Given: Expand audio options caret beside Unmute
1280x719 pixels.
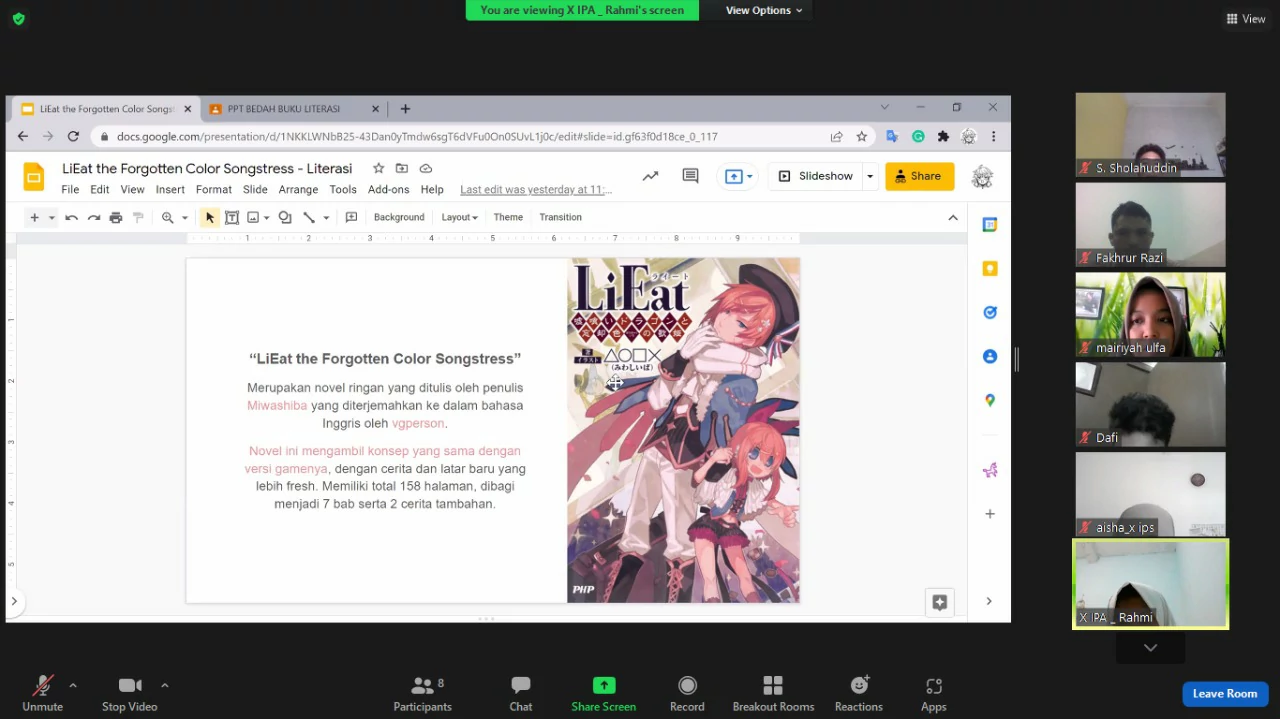Looking at the screenshot, I should pos(73,685).
